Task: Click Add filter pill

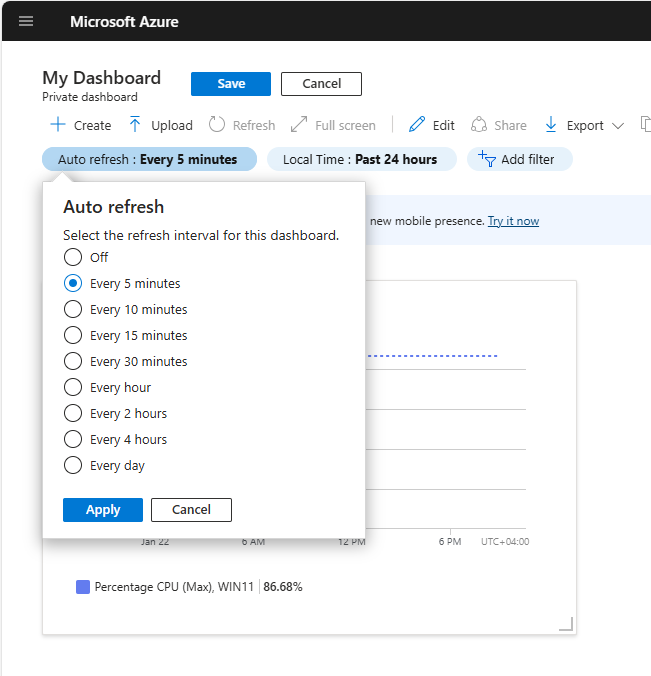Action: tap(518, 159)
